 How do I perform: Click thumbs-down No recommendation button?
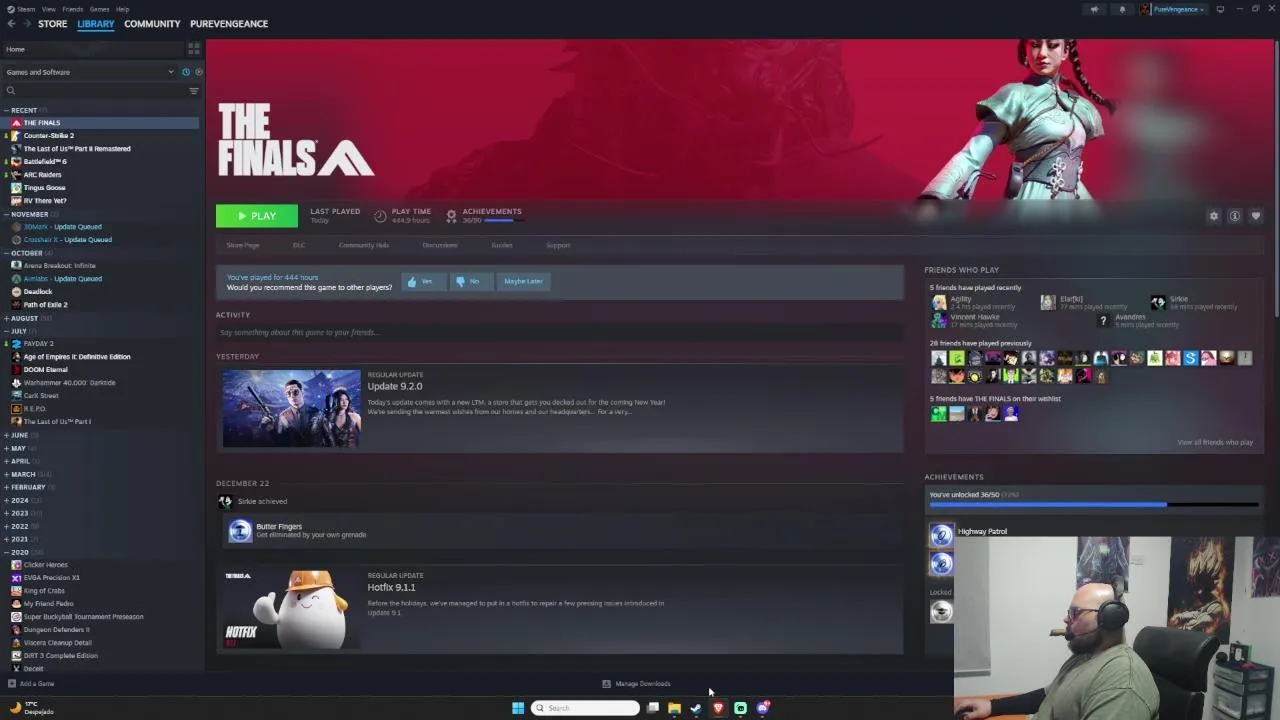tap(471, 281)
